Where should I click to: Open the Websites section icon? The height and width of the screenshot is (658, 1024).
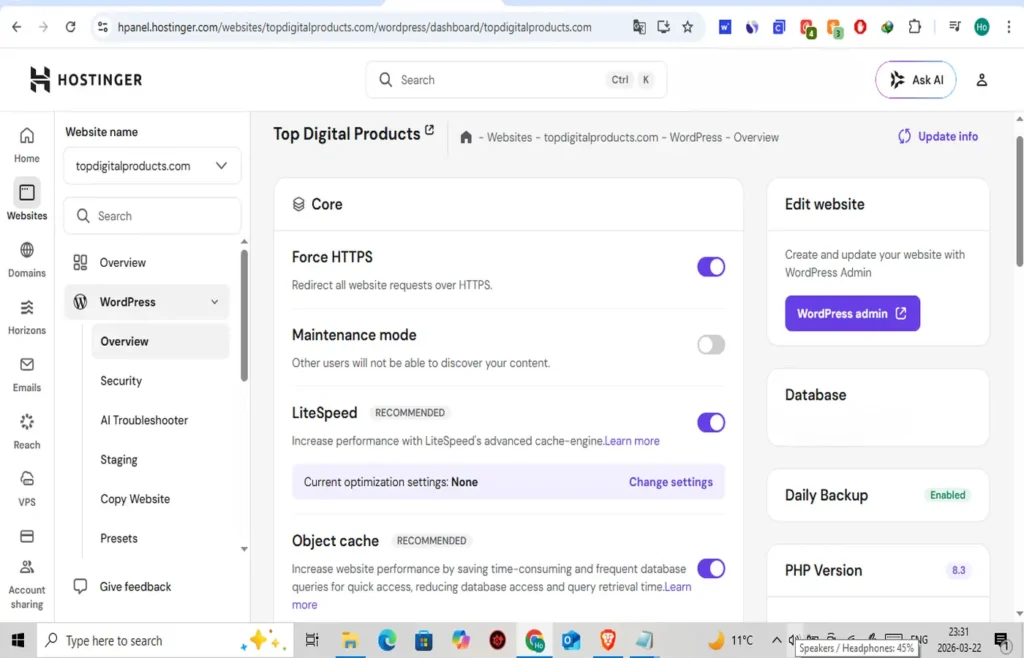click(27, 193)
